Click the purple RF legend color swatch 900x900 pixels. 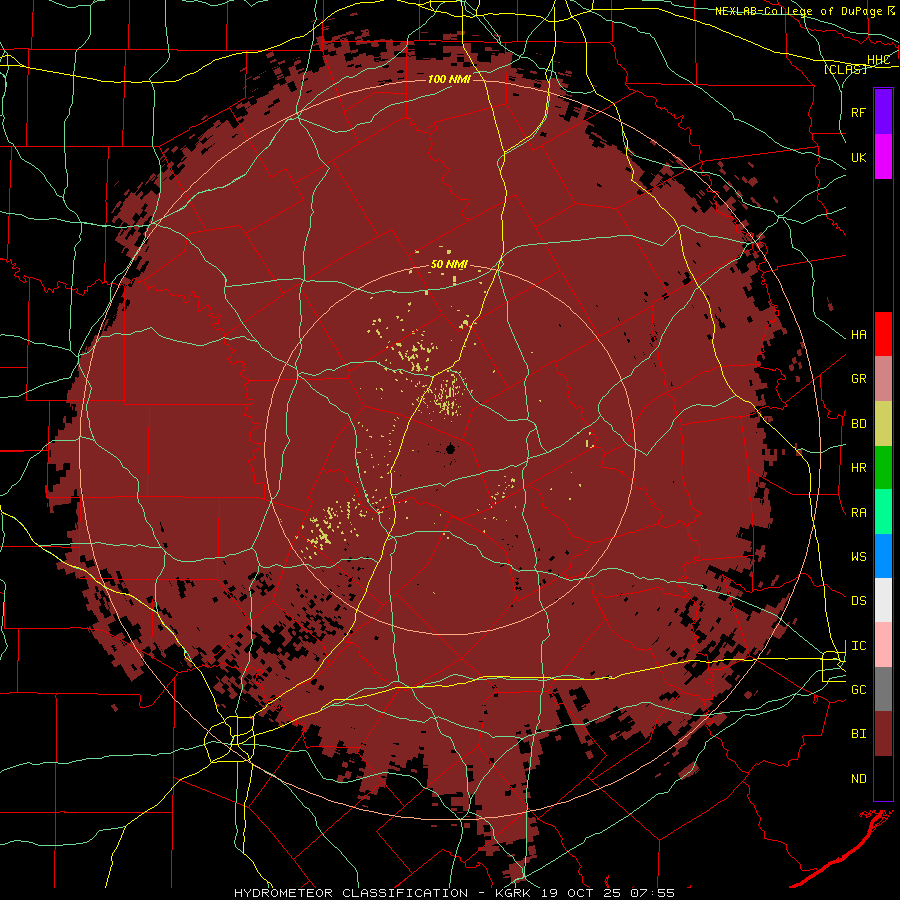(883, 112)
